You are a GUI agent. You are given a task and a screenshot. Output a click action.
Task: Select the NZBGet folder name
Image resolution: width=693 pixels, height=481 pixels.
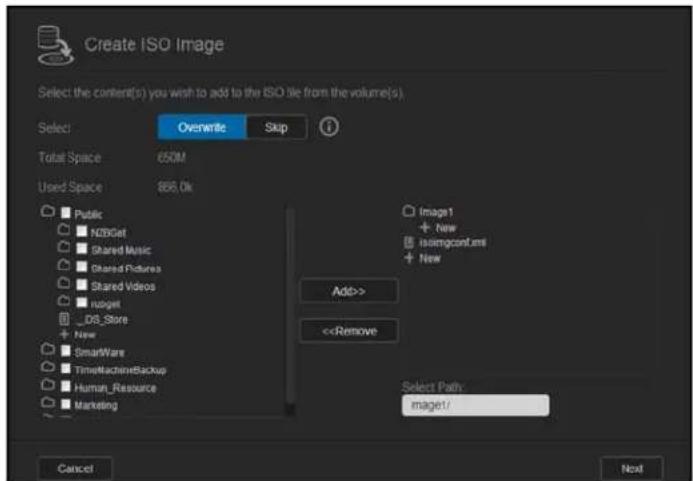click(109, 233)
